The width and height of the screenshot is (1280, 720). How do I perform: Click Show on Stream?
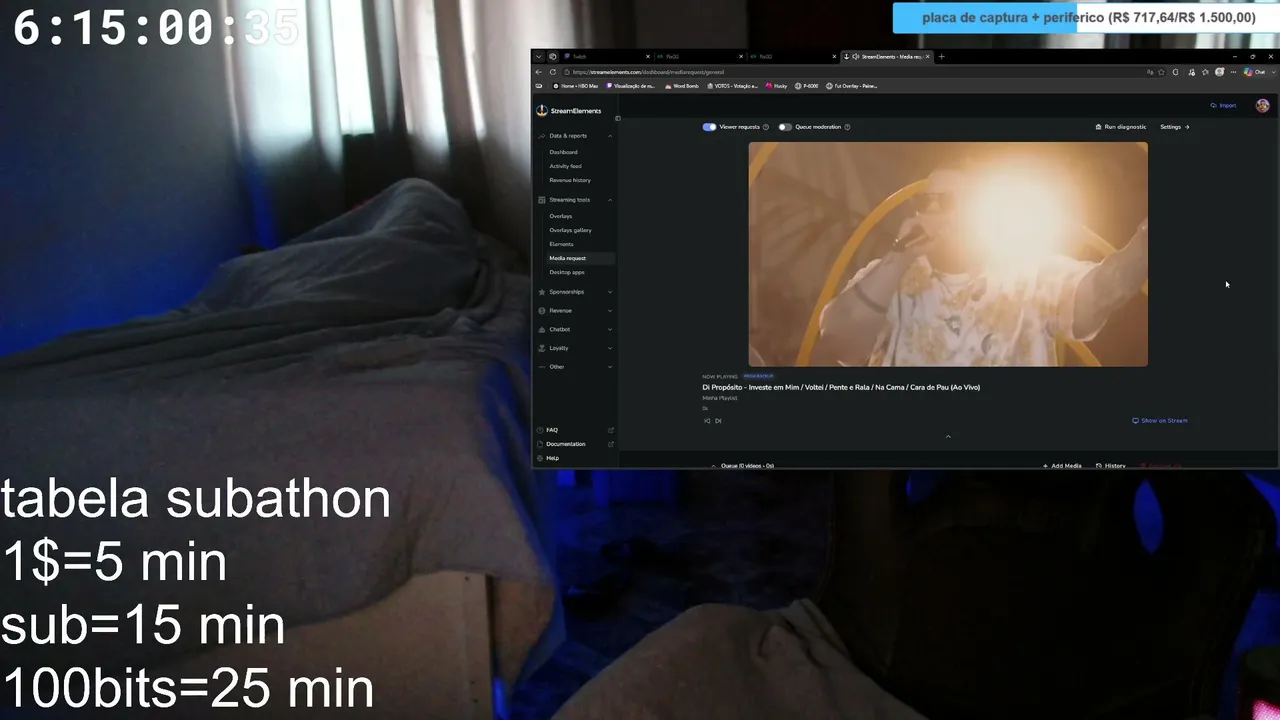[x=1160, y=421]
